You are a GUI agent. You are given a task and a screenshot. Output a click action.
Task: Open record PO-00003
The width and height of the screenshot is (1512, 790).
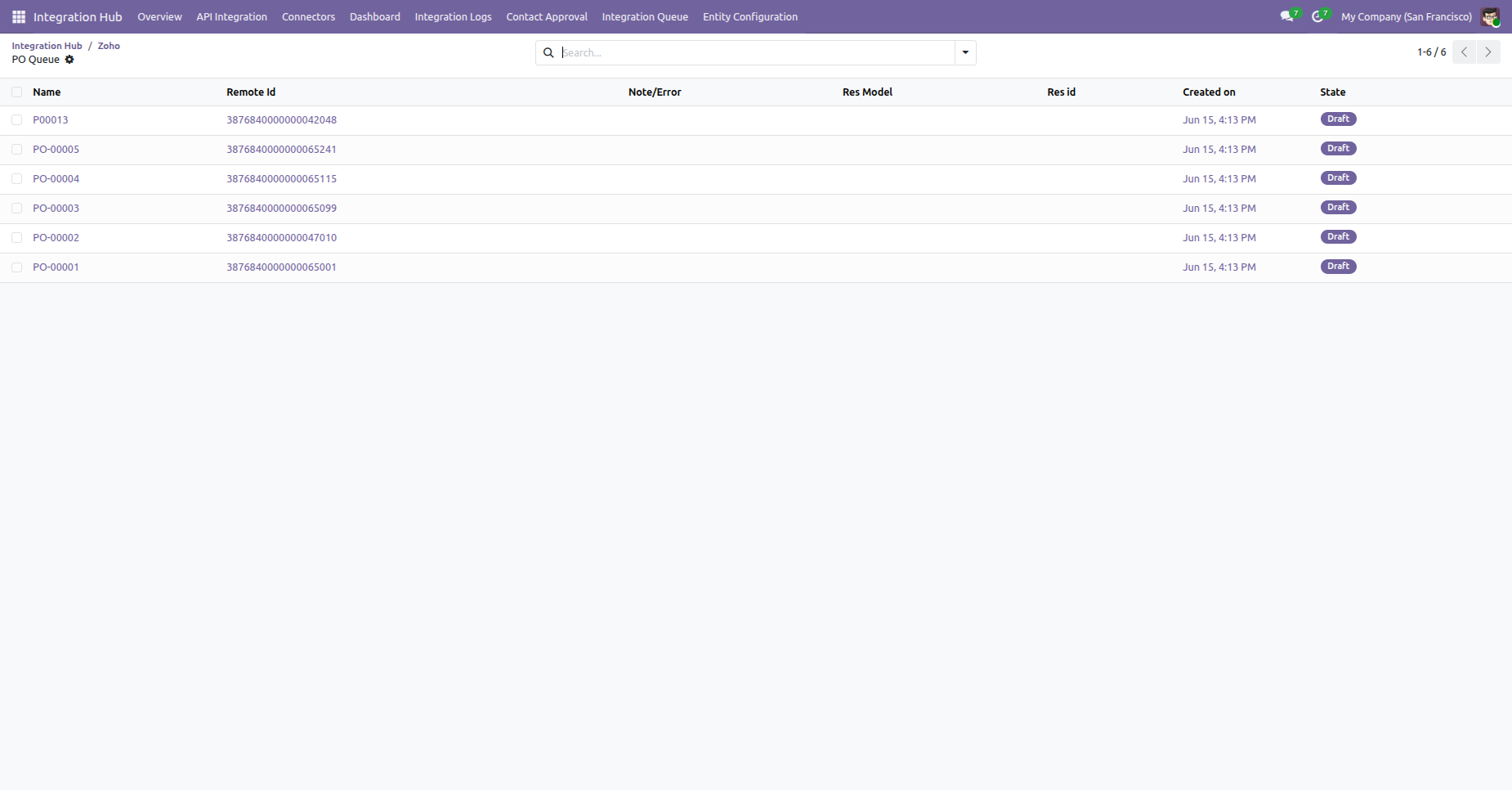pos(56,209)
